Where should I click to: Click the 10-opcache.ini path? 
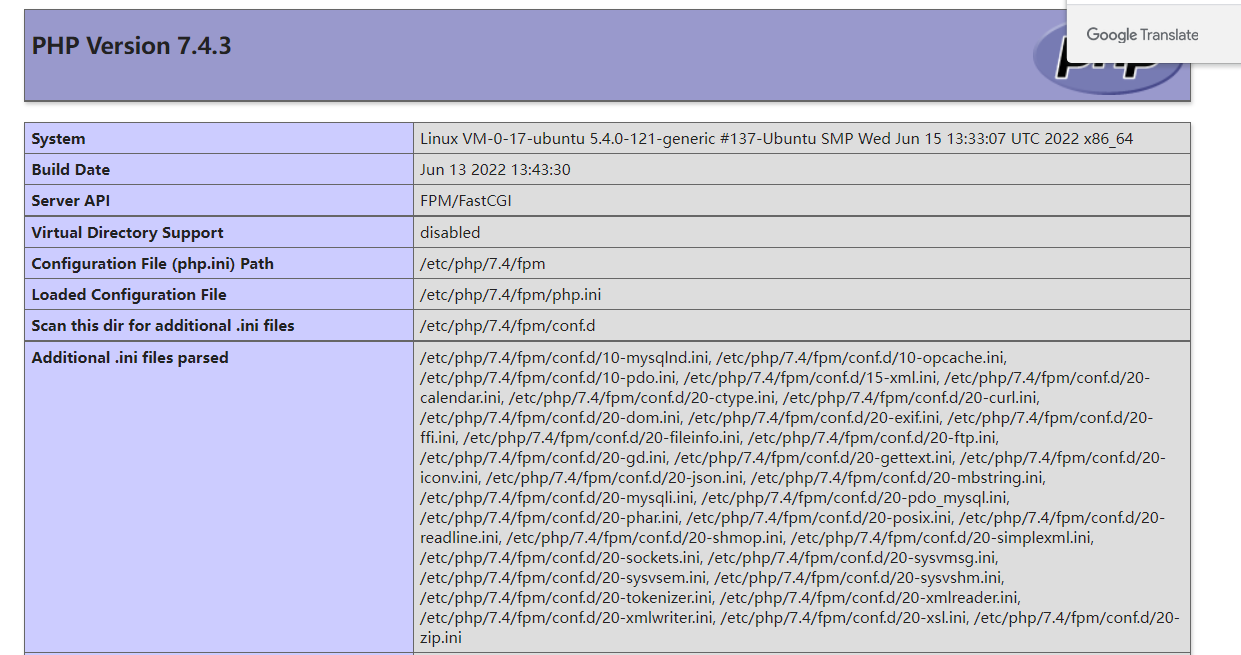click(x=861, y=358)
